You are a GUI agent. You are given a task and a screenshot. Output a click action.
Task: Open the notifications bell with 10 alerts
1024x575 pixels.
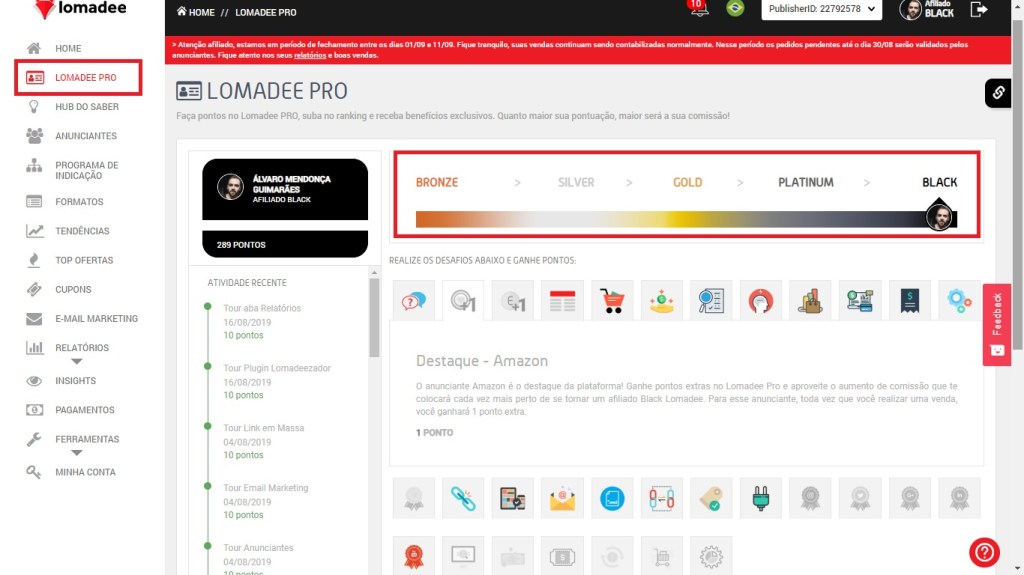point(697,10)
